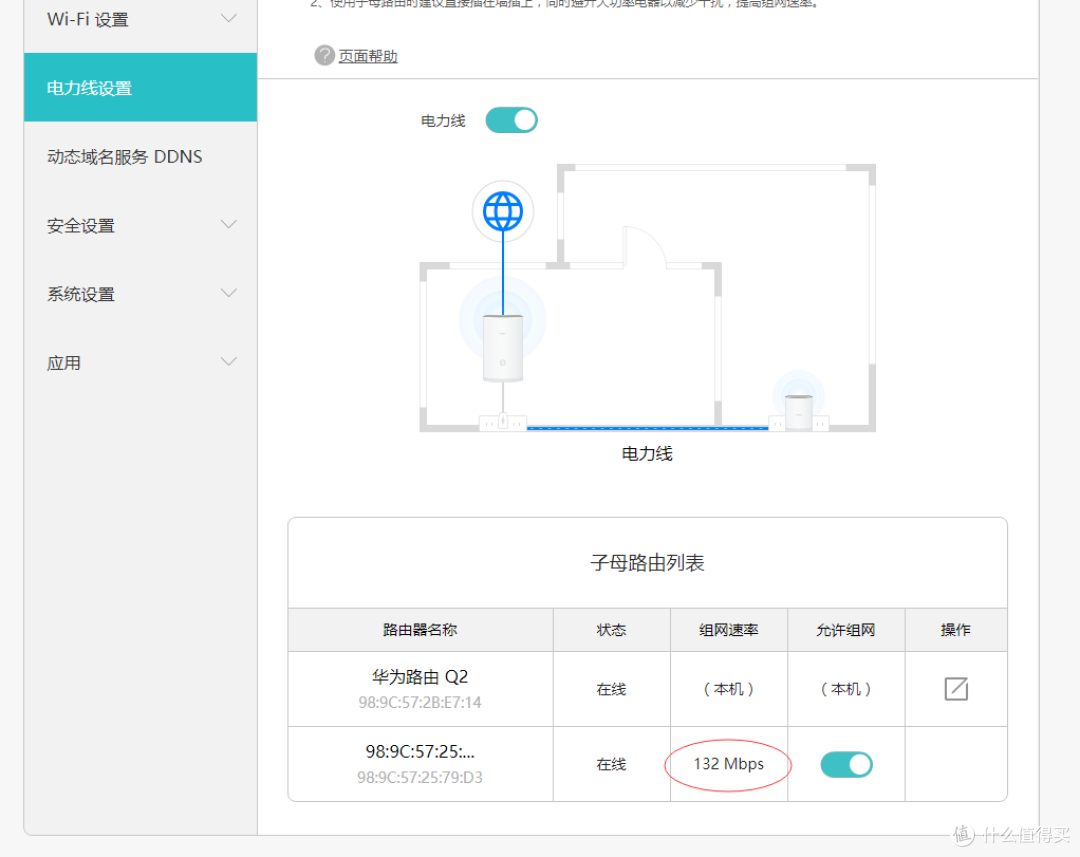Click MAC address 98:9C:57:2B:E7:14

pyautogui.click(x=420, y=703)
